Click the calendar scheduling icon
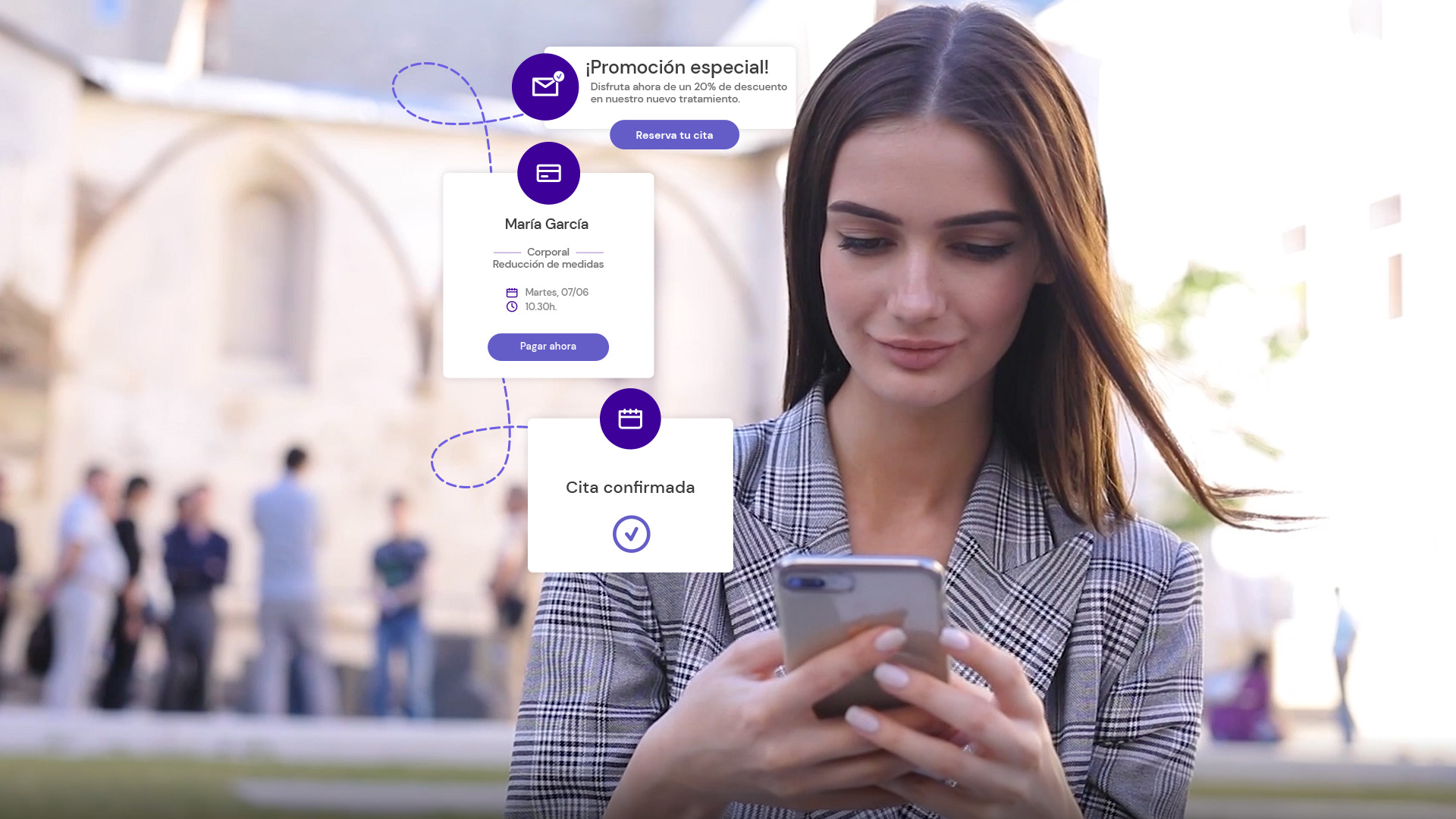 (x=629, y=418)
